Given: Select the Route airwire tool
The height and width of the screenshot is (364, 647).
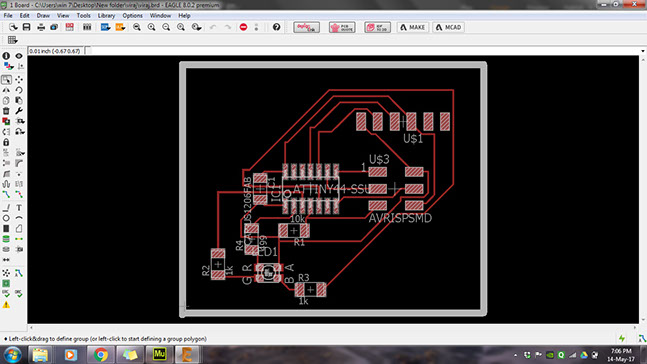Looking at the screenshot, I should [6, 194].
